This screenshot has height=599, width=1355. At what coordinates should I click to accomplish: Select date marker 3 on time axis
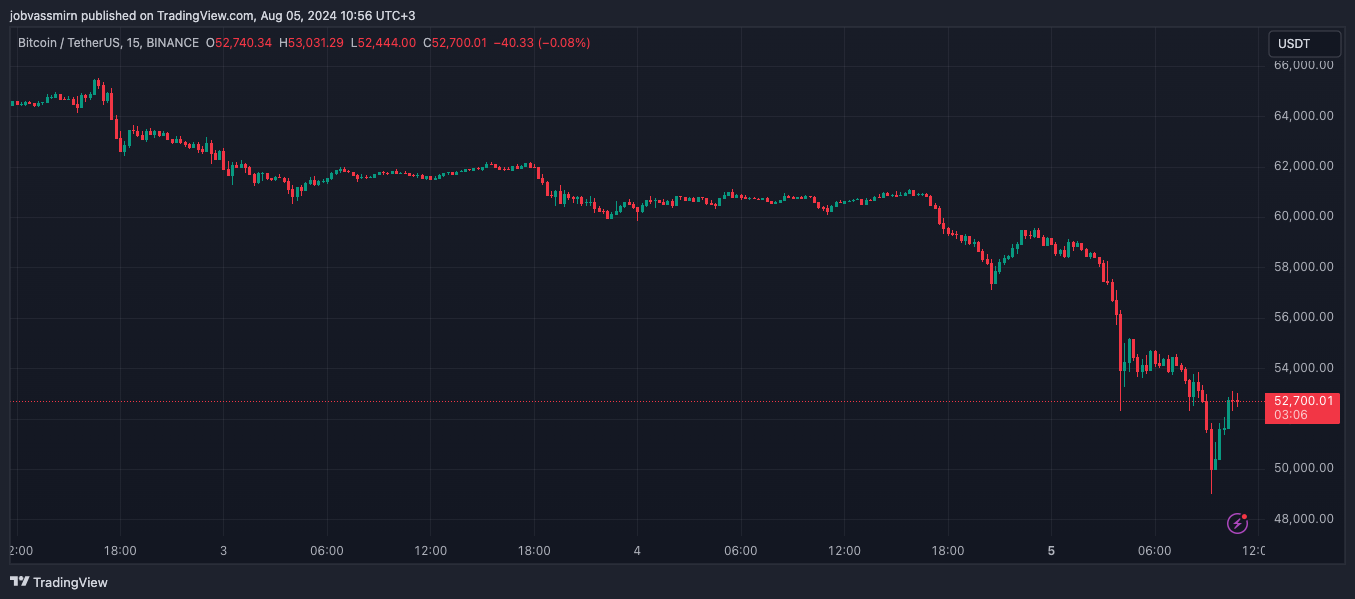223,551
